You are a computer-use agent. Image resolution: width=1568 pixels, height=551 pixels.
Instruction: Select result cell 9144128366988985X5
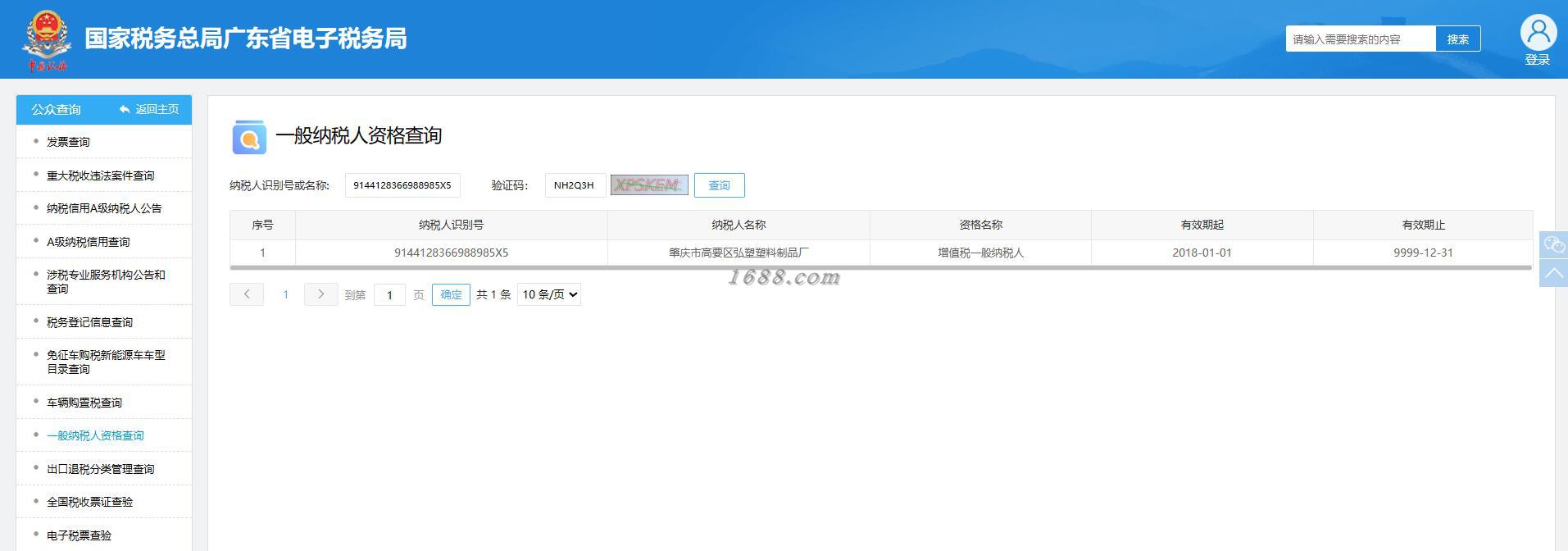coord(452,253)
